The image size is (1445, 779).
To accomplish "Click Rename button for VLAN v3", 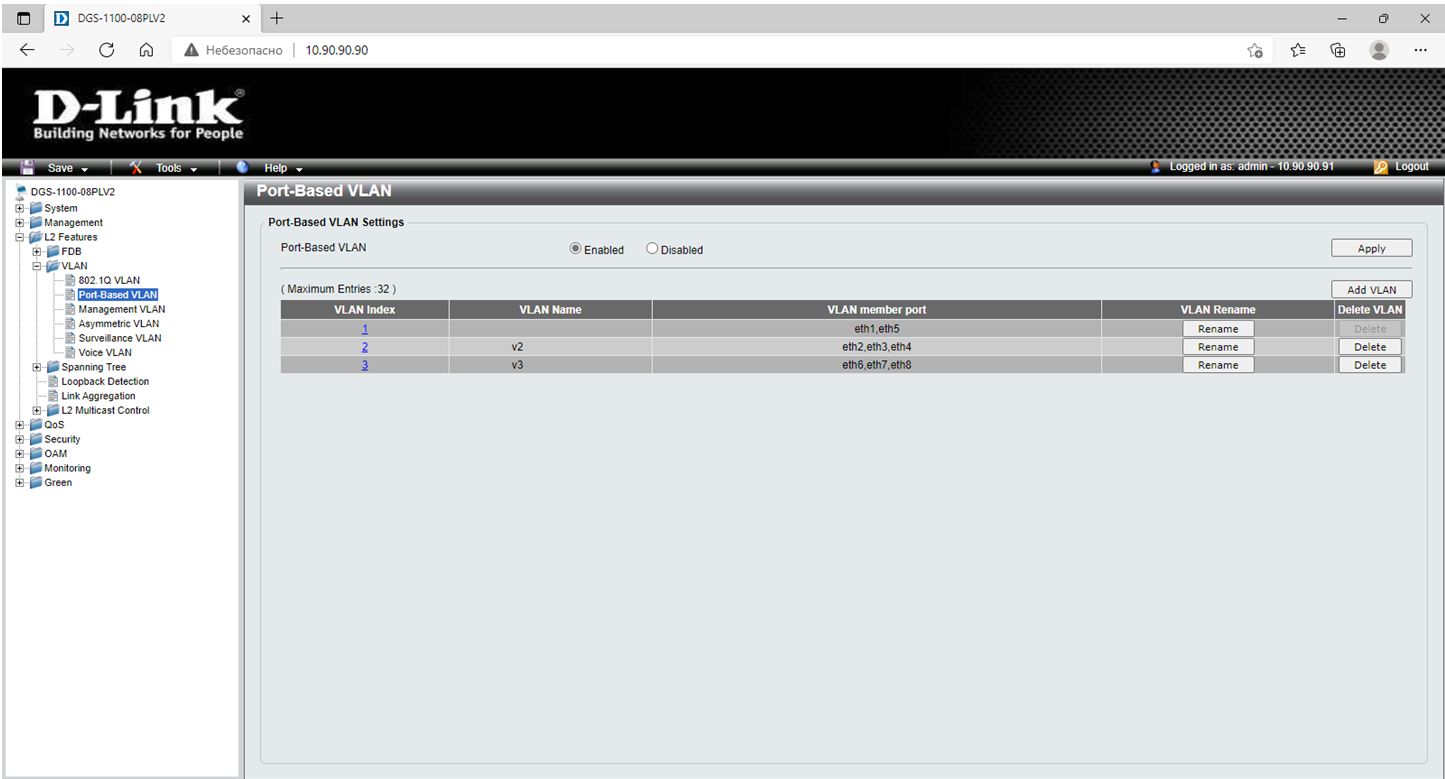I will 1217,365.
